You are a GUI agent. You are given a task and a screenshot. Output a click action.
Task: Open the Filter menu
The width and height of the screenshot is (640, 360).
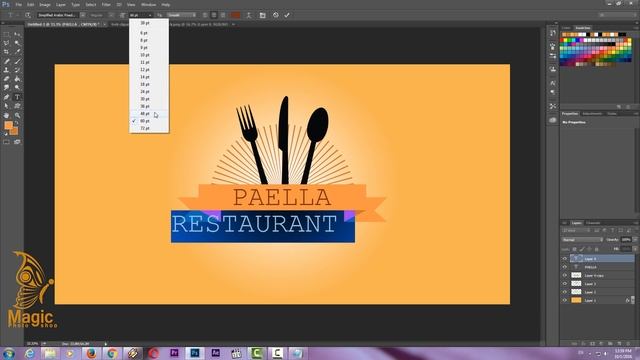click(106, 4)
